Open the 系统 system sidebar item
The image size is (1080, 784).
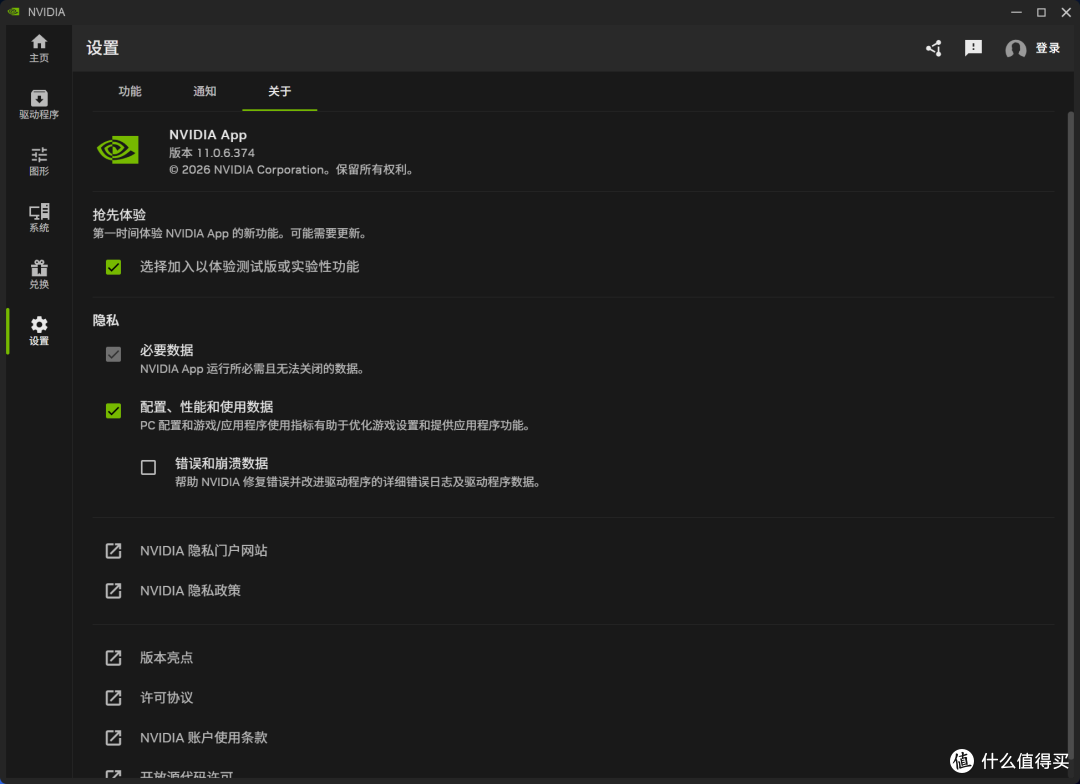(x=39, y=218)
